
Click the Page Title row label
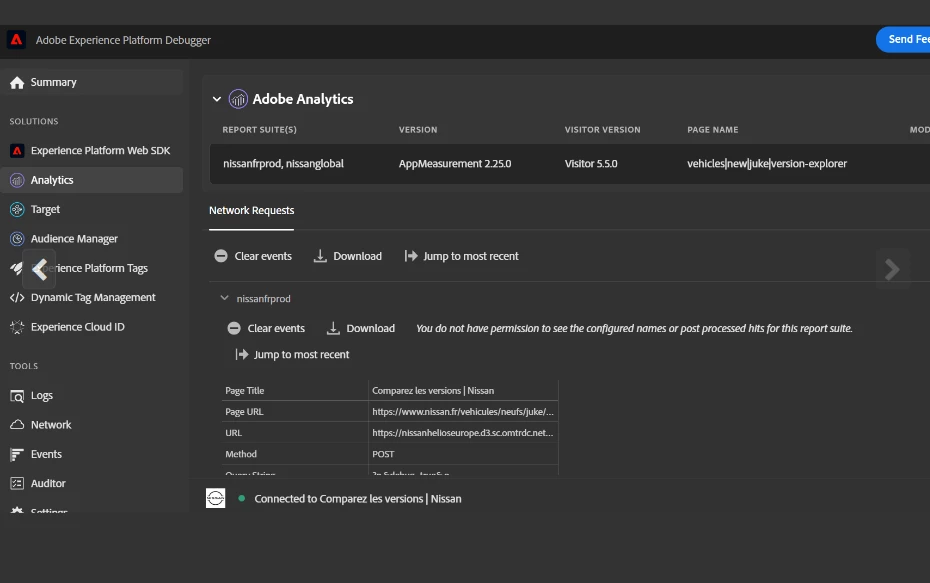coord(244,390)
